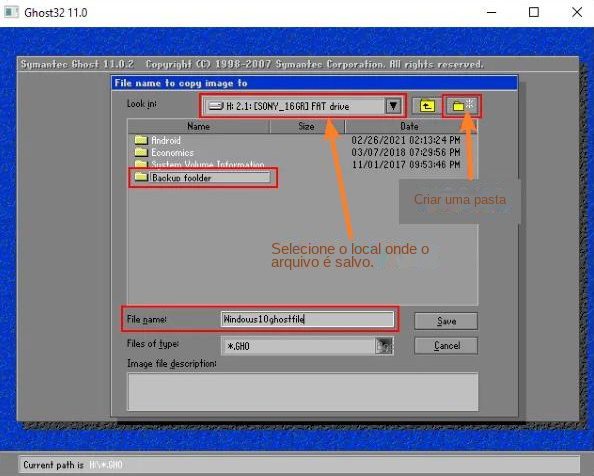Open the Files of type dropdown arrow
594x476 pixels.
384,346
